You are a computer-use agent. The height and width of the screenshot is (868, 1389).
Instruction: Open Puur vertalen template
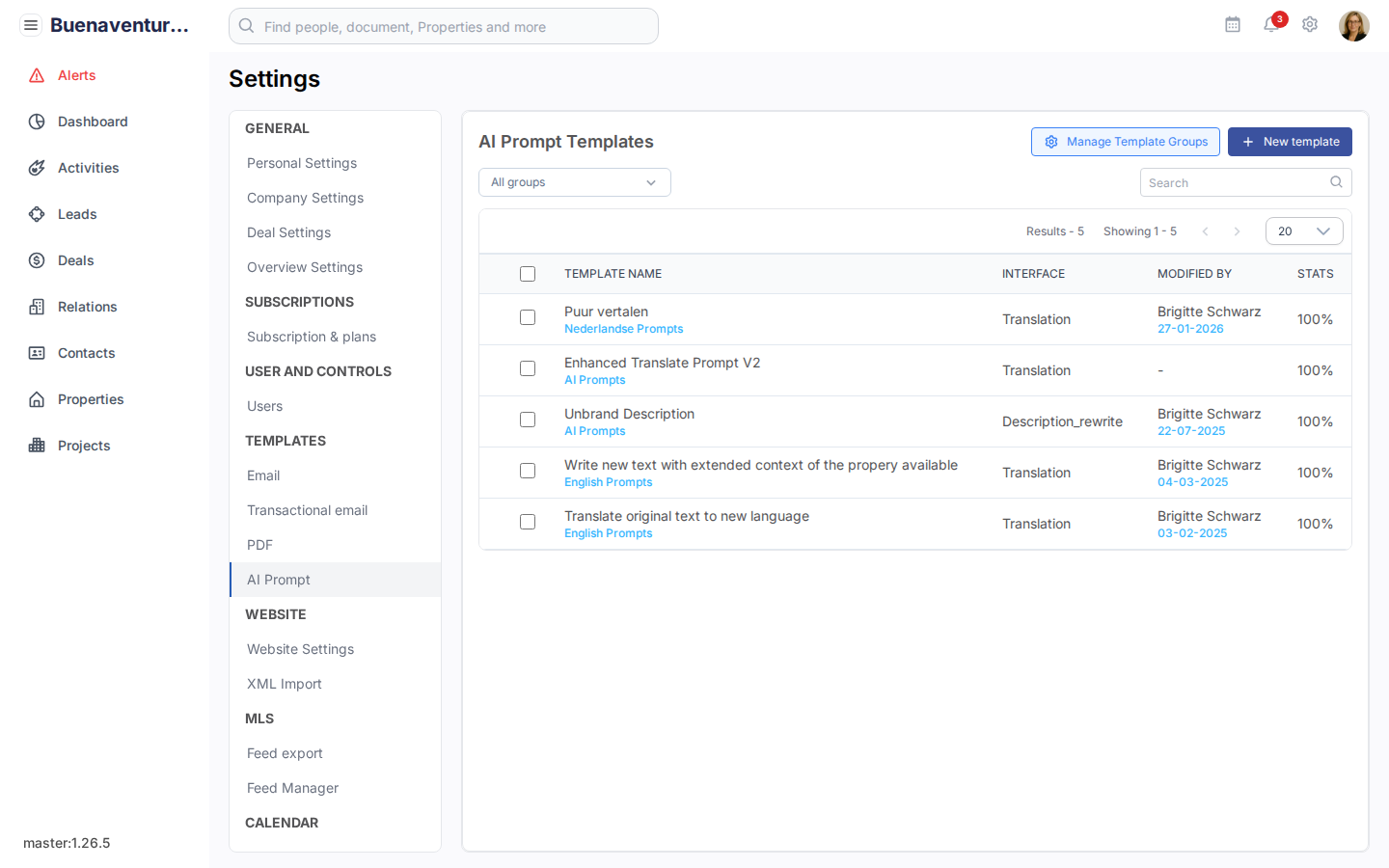pyautogui.click(x=606, y=312)
